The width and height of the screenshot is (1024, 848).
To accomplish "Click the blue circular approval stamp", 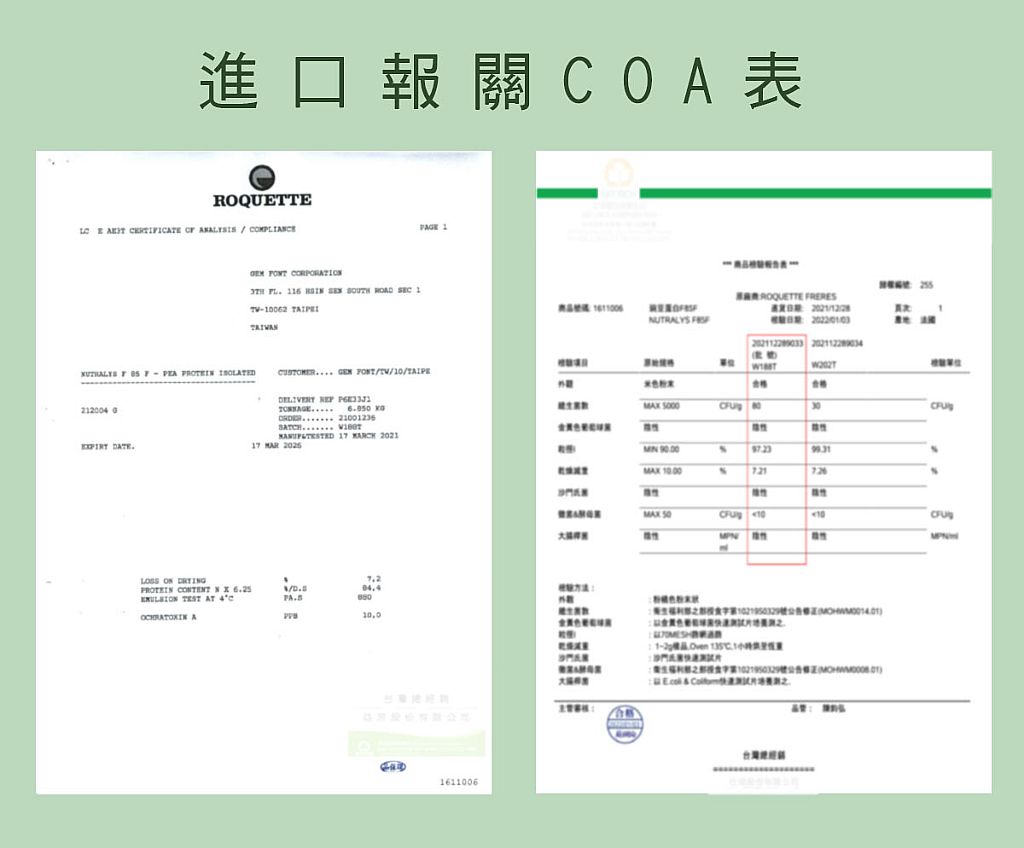I will (x=625, y=725).
